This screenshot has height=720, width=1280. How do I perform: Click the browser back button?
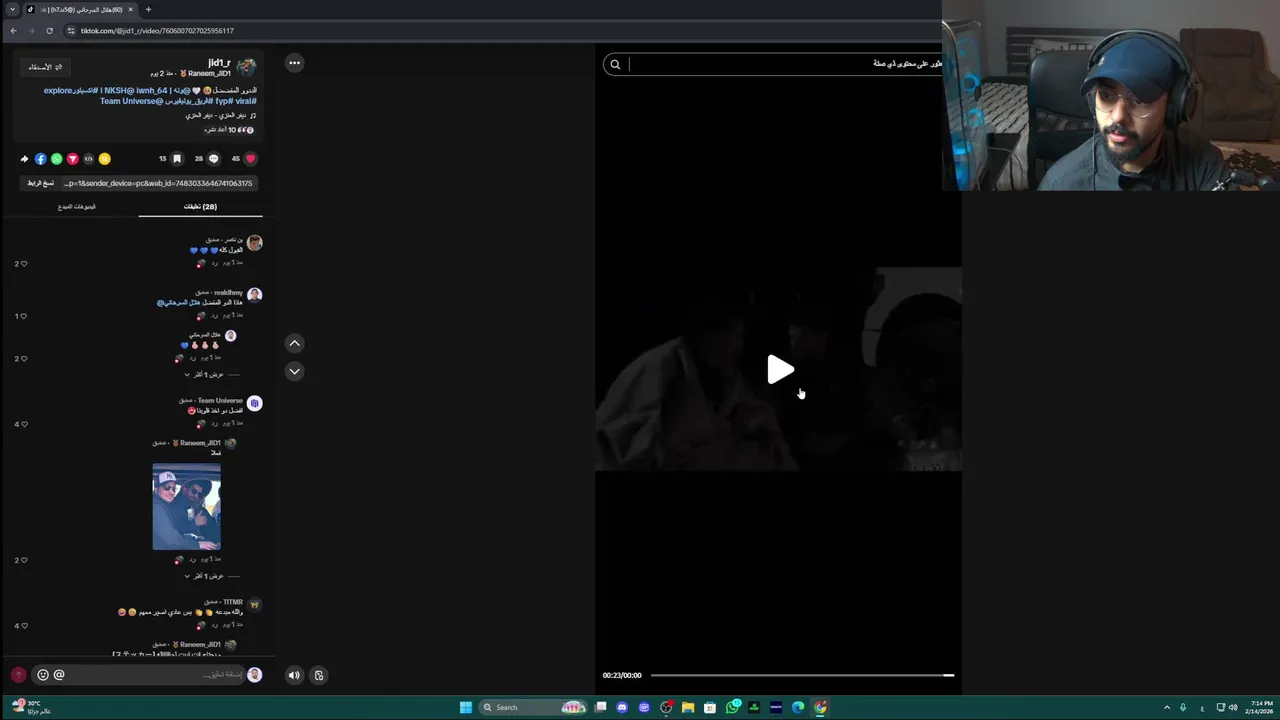pyautogui.click(x=13, y=31)
